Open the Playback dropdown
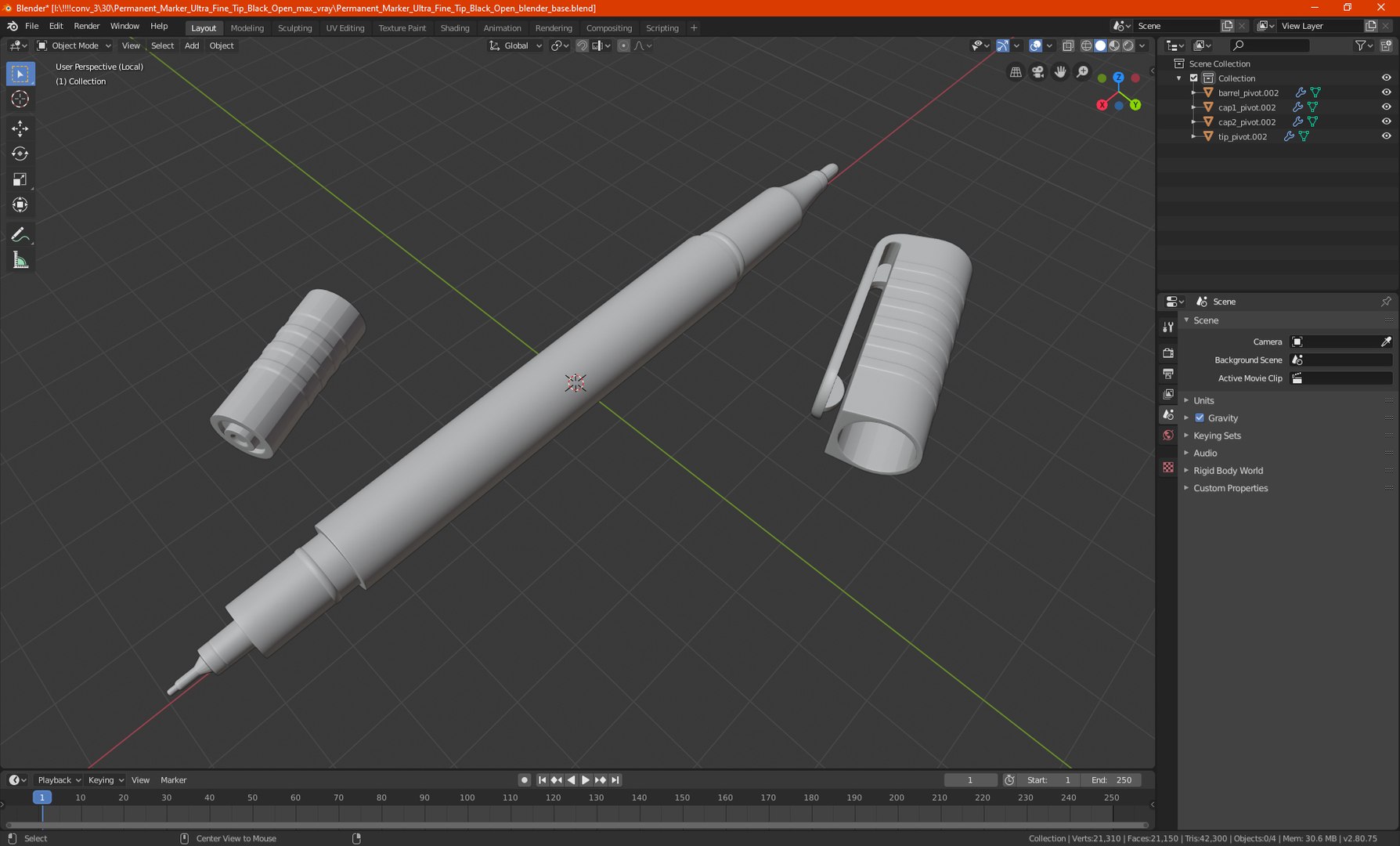The height and width of the screenshot is (846, 1400). tap(60, 780)
